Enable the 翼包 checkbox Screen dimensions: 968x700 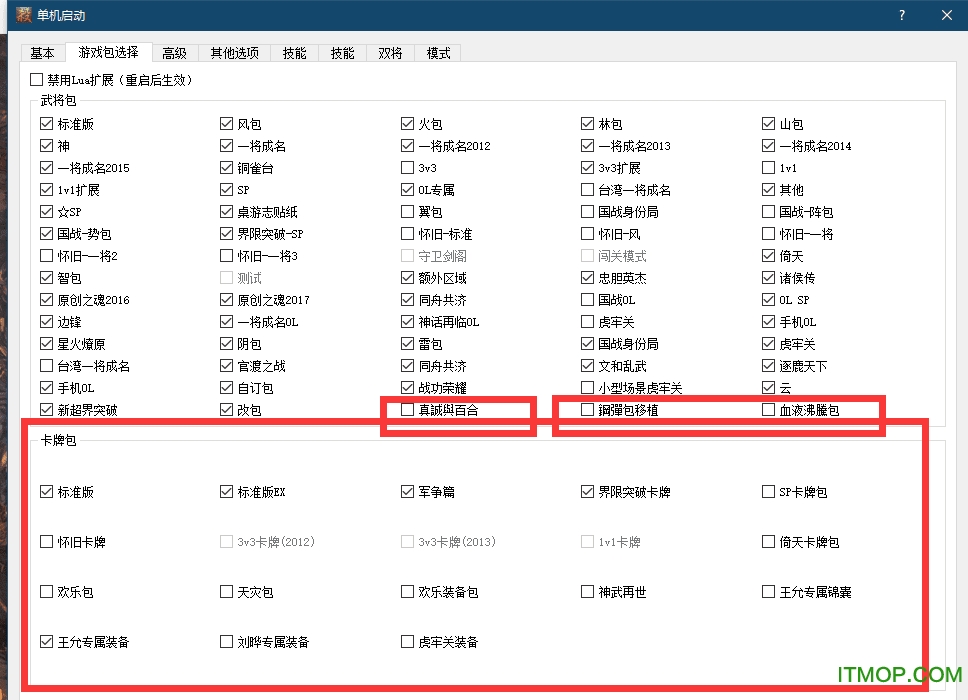tap(407, 212)
